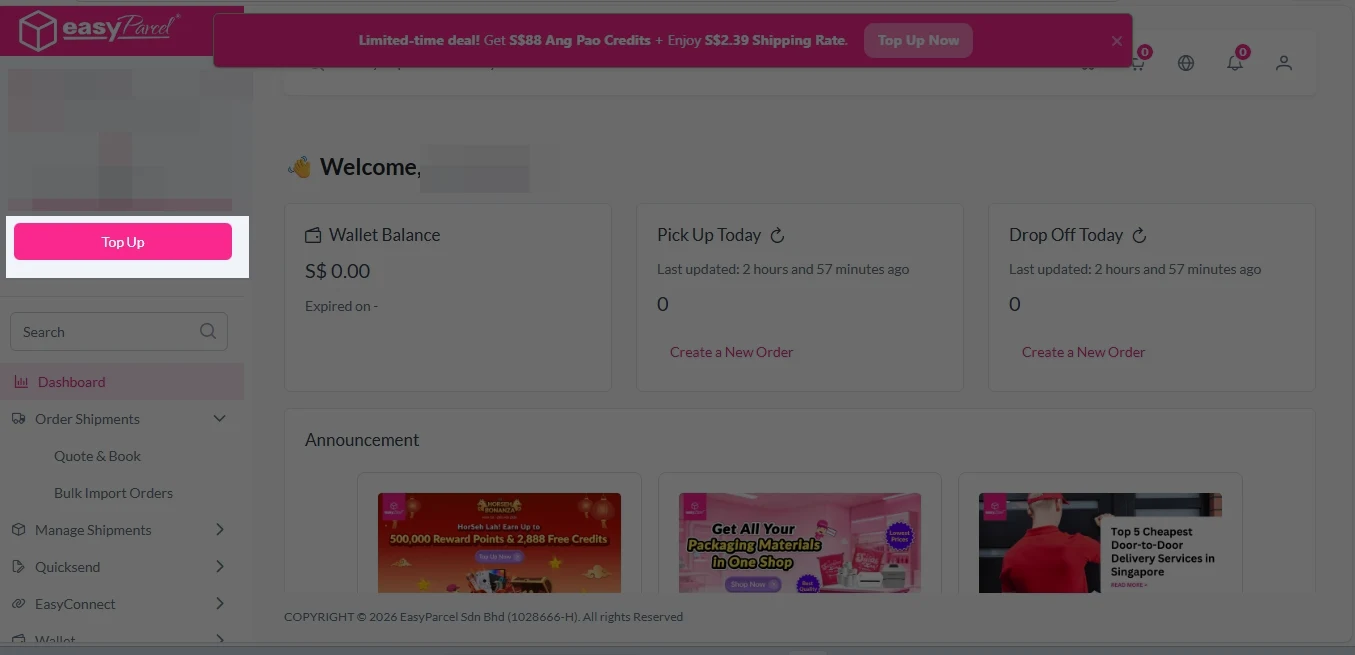Click the search magnifier icon in sidebar

[x=208, y=332]
